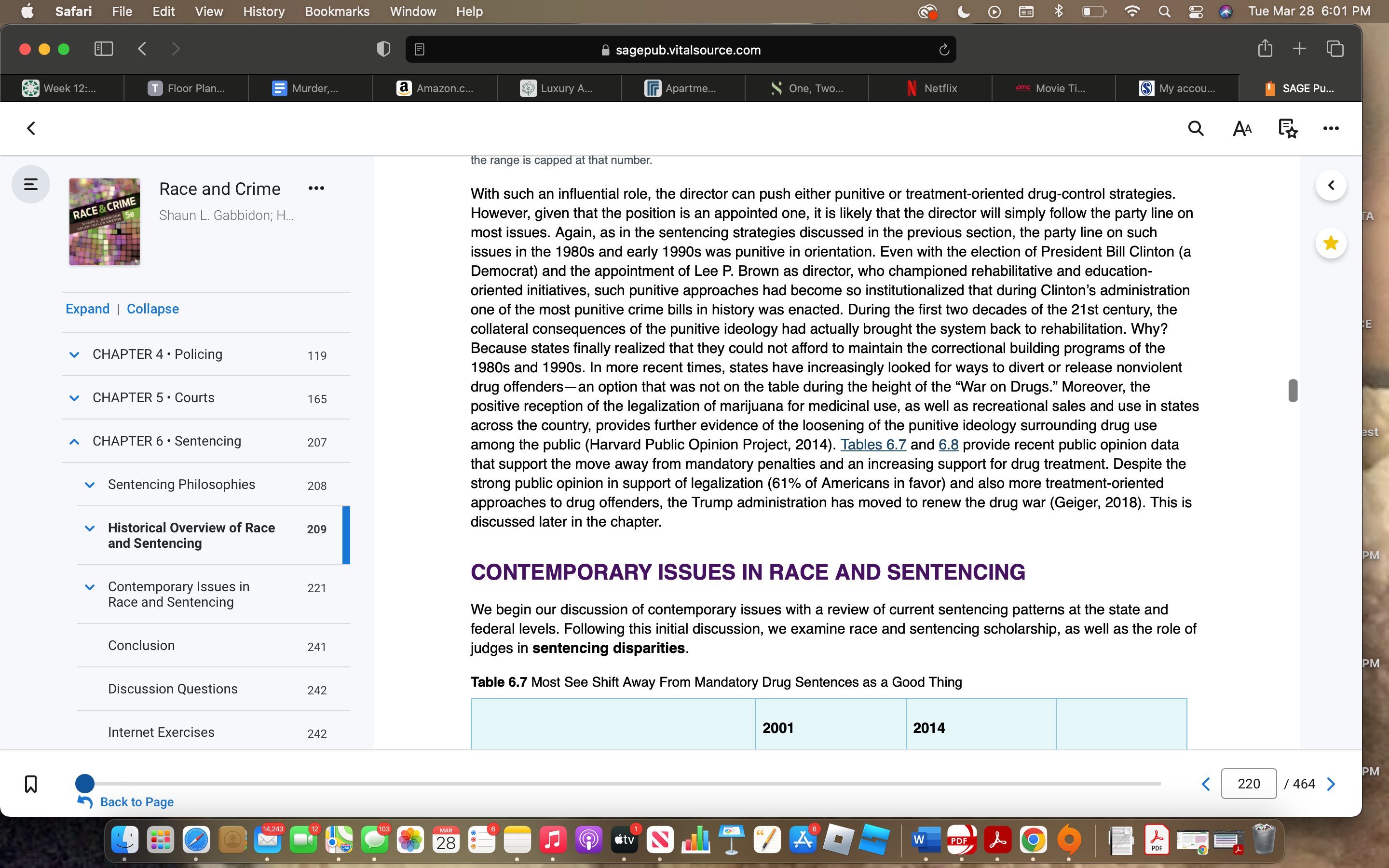Toggle Safari reader view icon
The width and height of the screenshot is (1389, 868).
pyautogui.click(x=420, y=50)
